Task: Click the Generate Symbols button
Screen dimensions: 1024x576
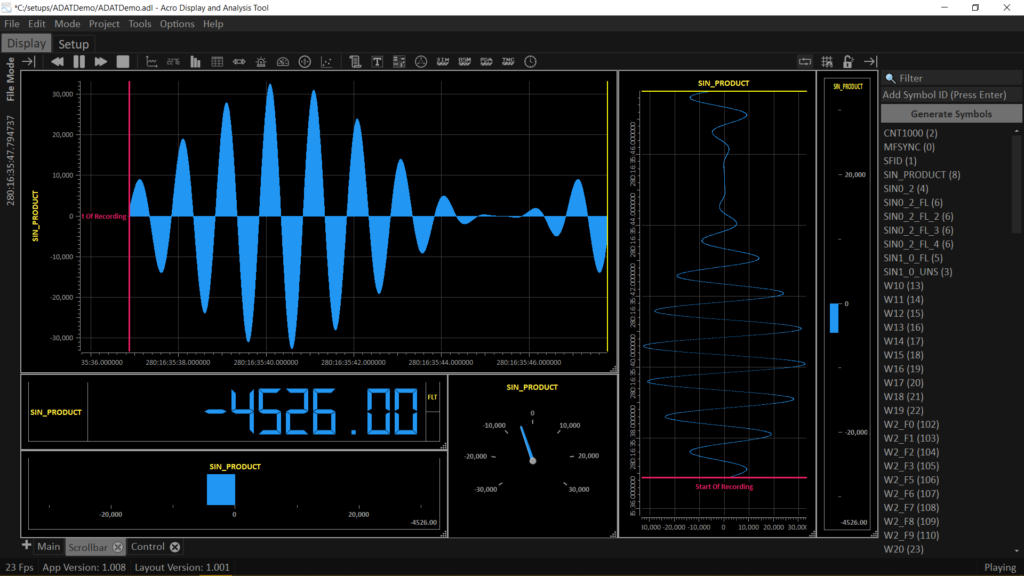Action: [x=951, y=114]
